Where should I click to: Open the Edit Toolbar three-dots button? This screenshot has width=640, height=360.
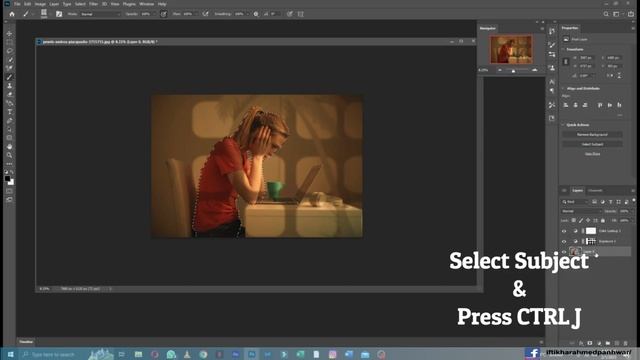(9, 164)
